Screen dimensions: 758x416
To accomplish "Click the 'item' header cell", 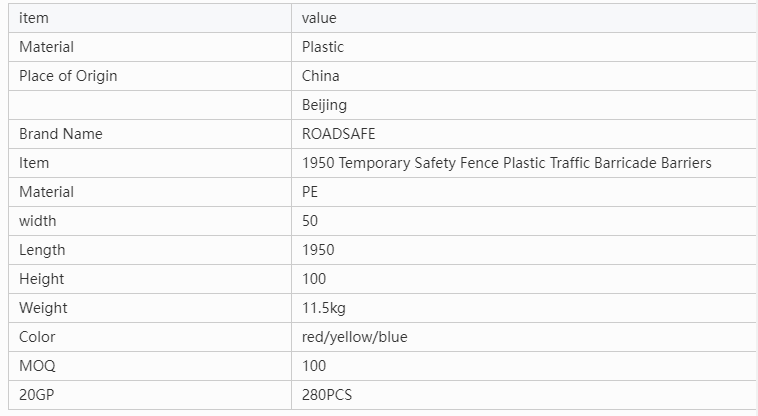I will pyautogui.click(x=34, y=18).
